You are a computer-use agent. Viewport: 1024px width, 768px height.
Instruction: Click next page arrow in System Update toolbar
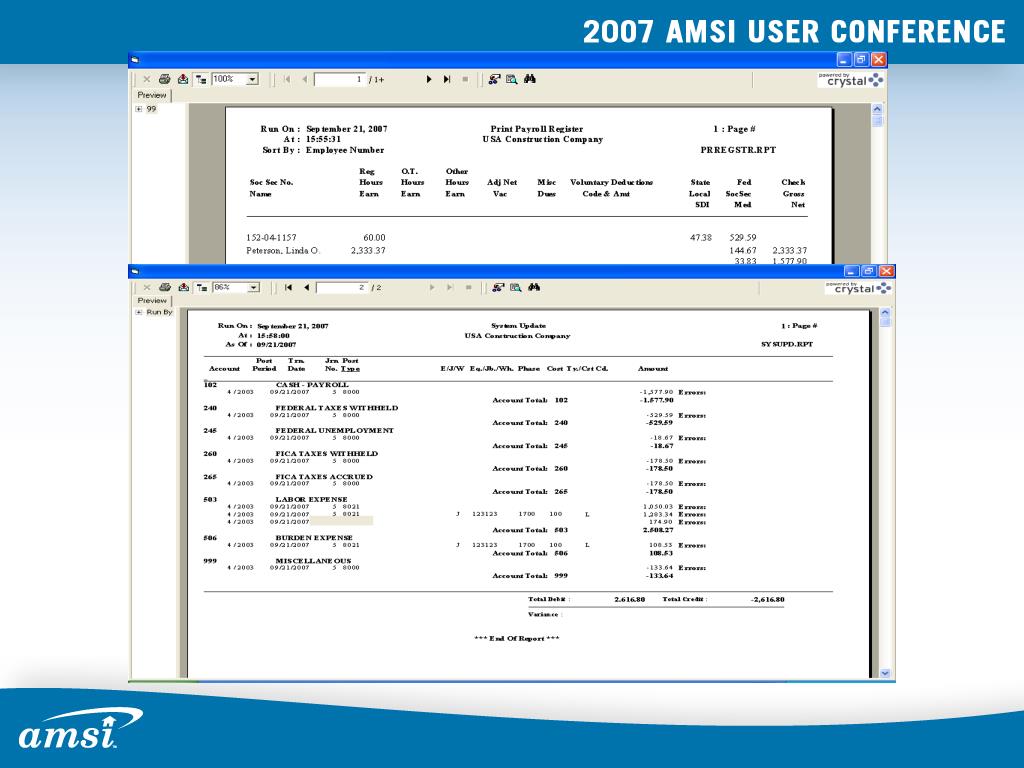(432, 287)
